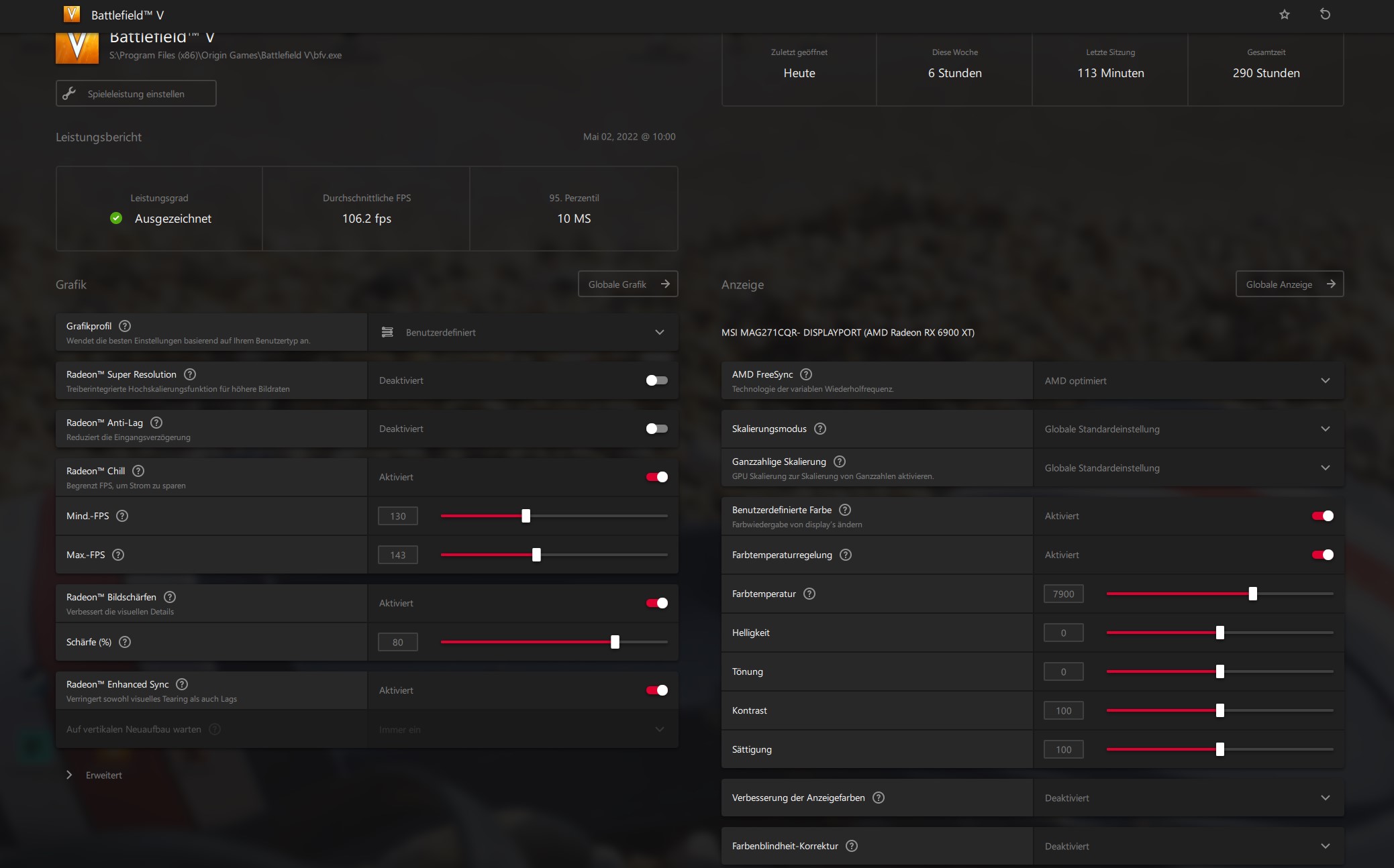The width and height of the screenshot is (1394, 868).
Task: Open help icon next to Radeon Chill
Action: (138, 471)
